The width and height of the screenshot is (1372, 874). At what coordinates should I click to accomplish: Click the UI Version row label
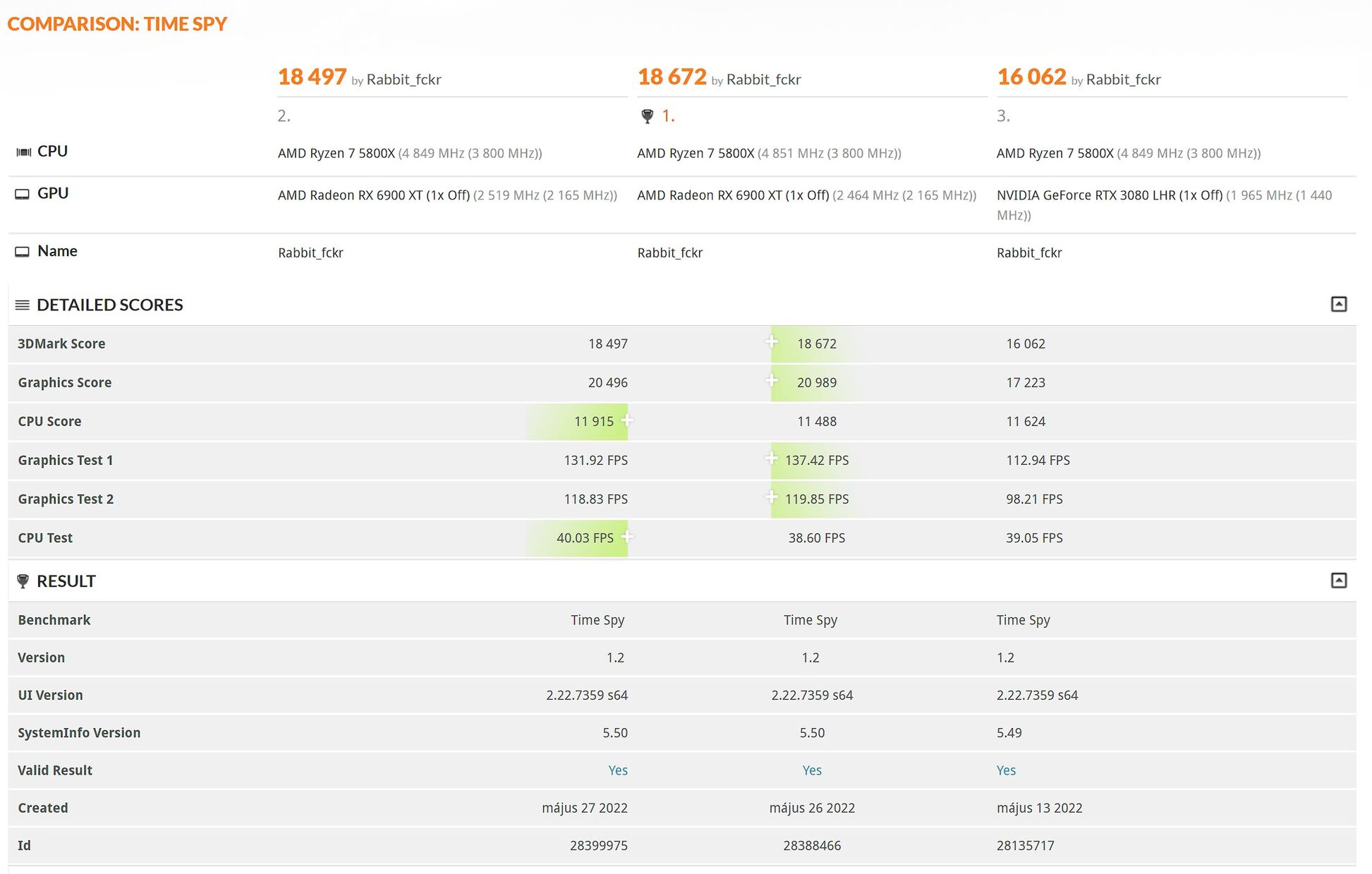coord(50,695)
